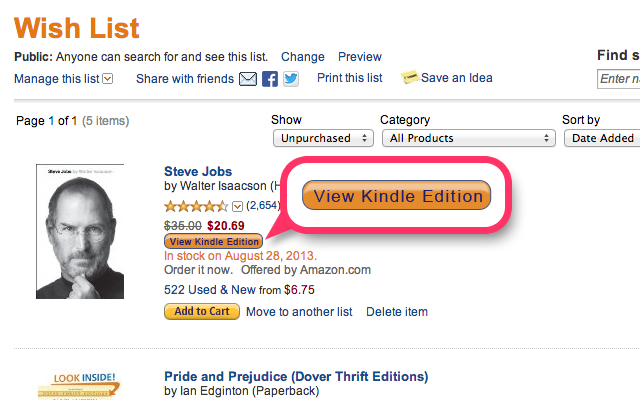Open 522 Used & New offers link

[239, 290]
